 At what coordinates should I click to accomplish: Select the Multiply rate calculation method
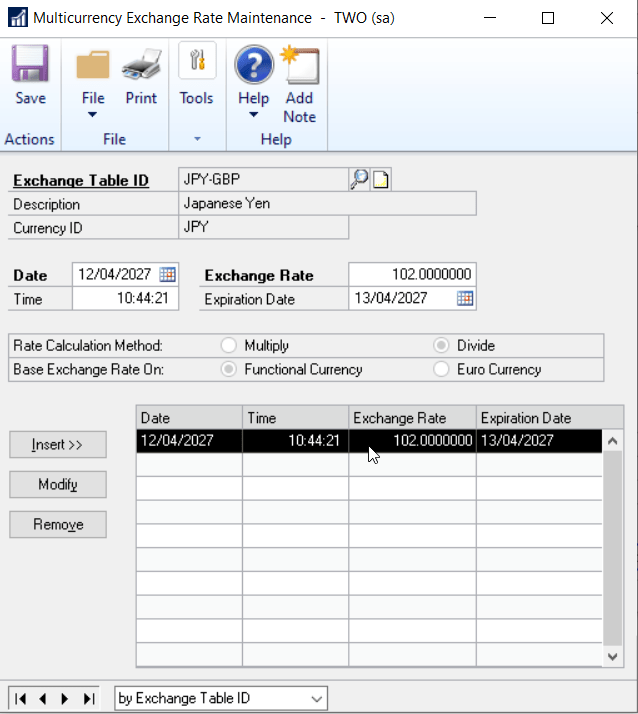point(228,345)
